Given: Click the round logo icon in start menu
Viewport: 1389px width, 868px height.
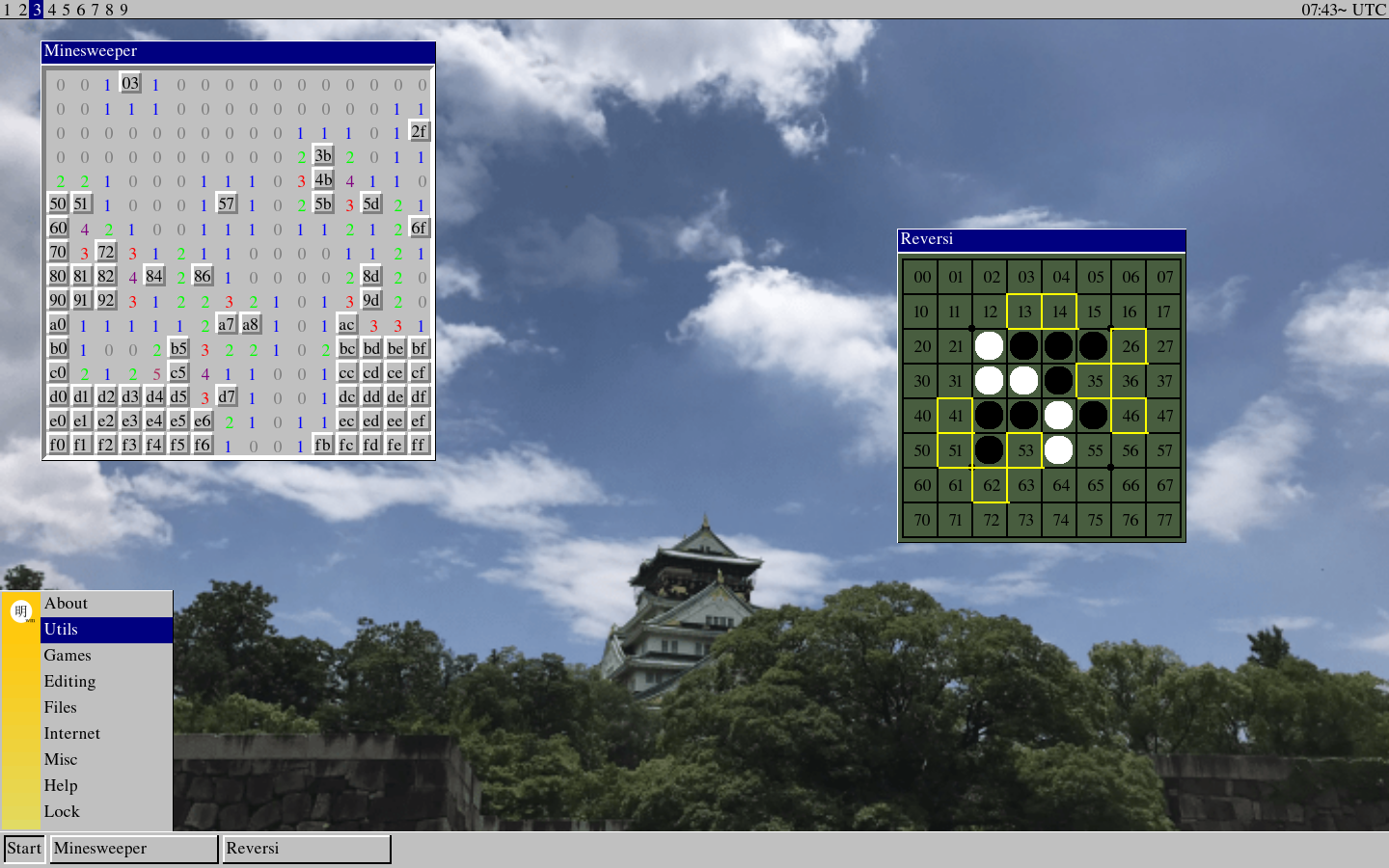Looking at the screenshot, I should (x=21, y=611).
